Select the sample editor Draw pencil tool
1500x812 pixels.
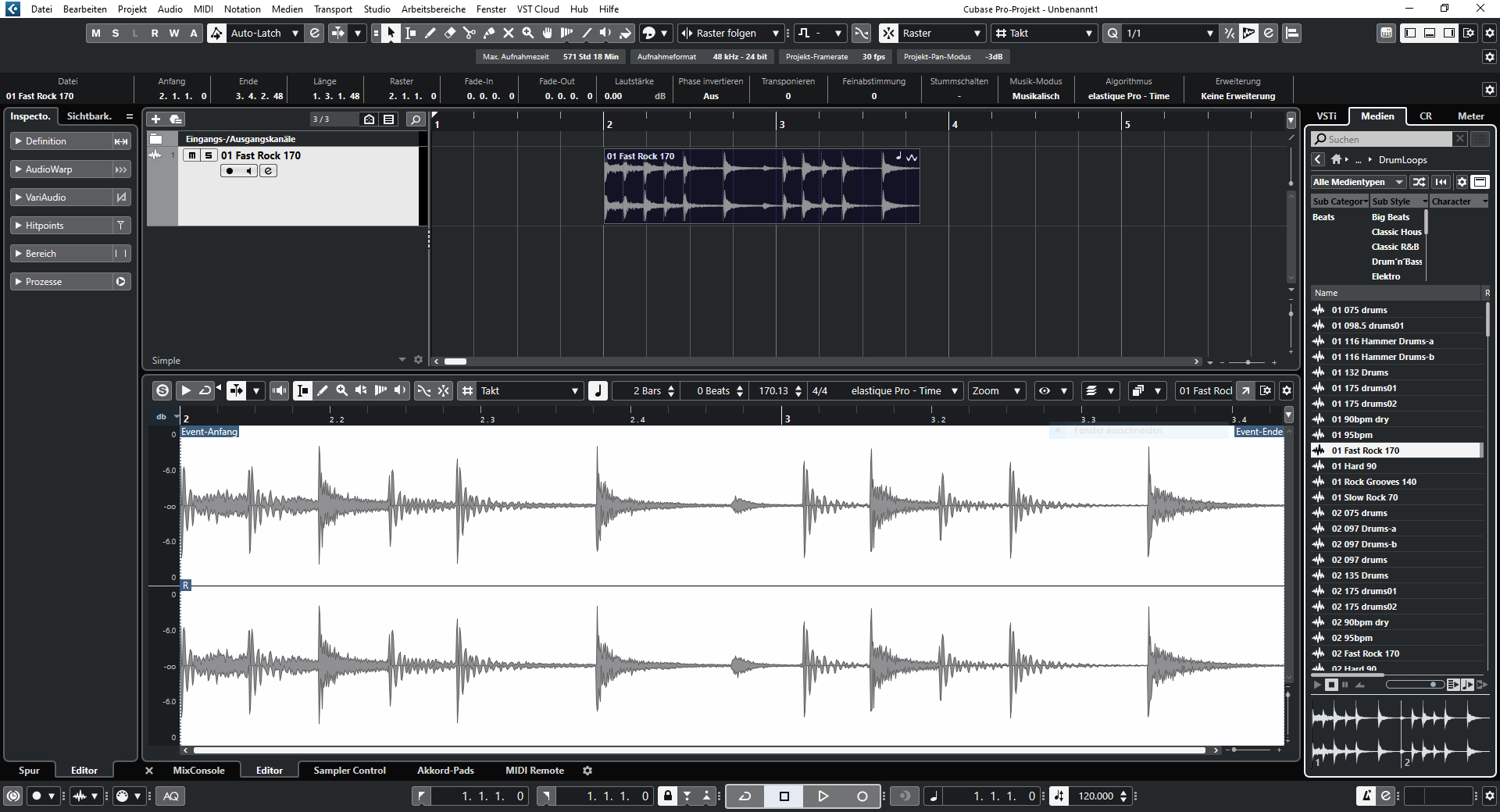point(322,390)
